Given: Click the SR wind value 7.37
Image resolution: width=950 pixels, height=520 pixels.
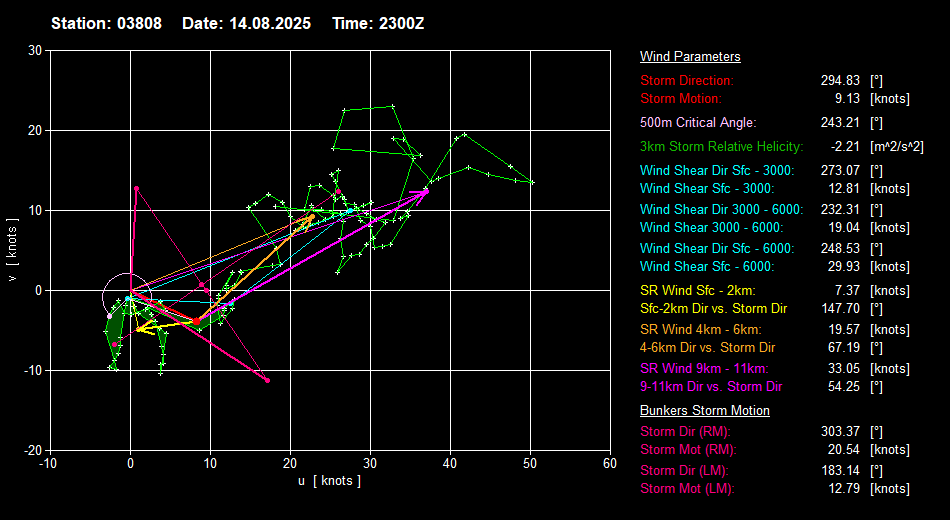Looking at the screenshot, I should [x=847, y=291].
